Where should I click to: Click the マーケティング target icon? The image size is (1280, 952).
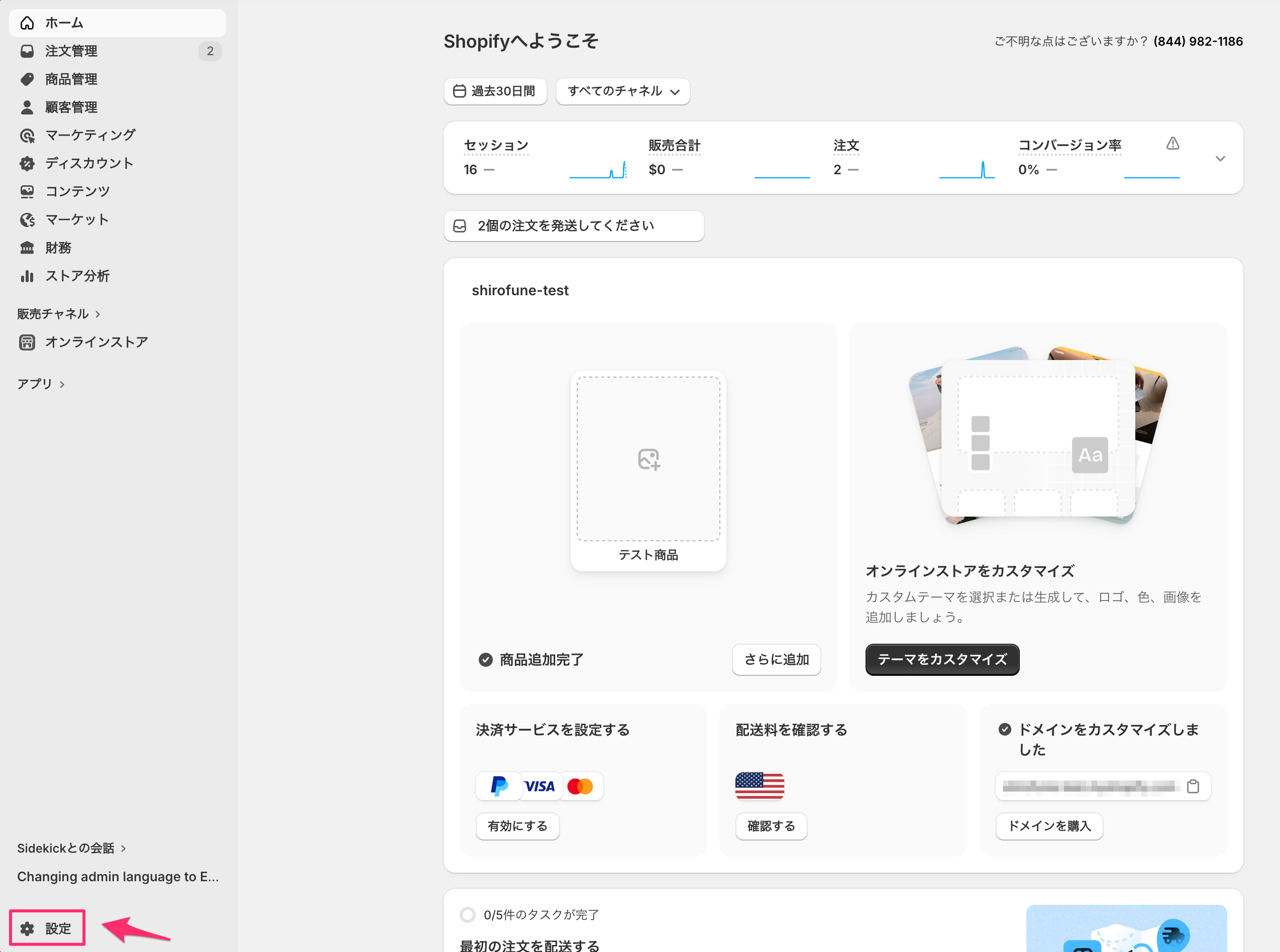click(27, 136)
